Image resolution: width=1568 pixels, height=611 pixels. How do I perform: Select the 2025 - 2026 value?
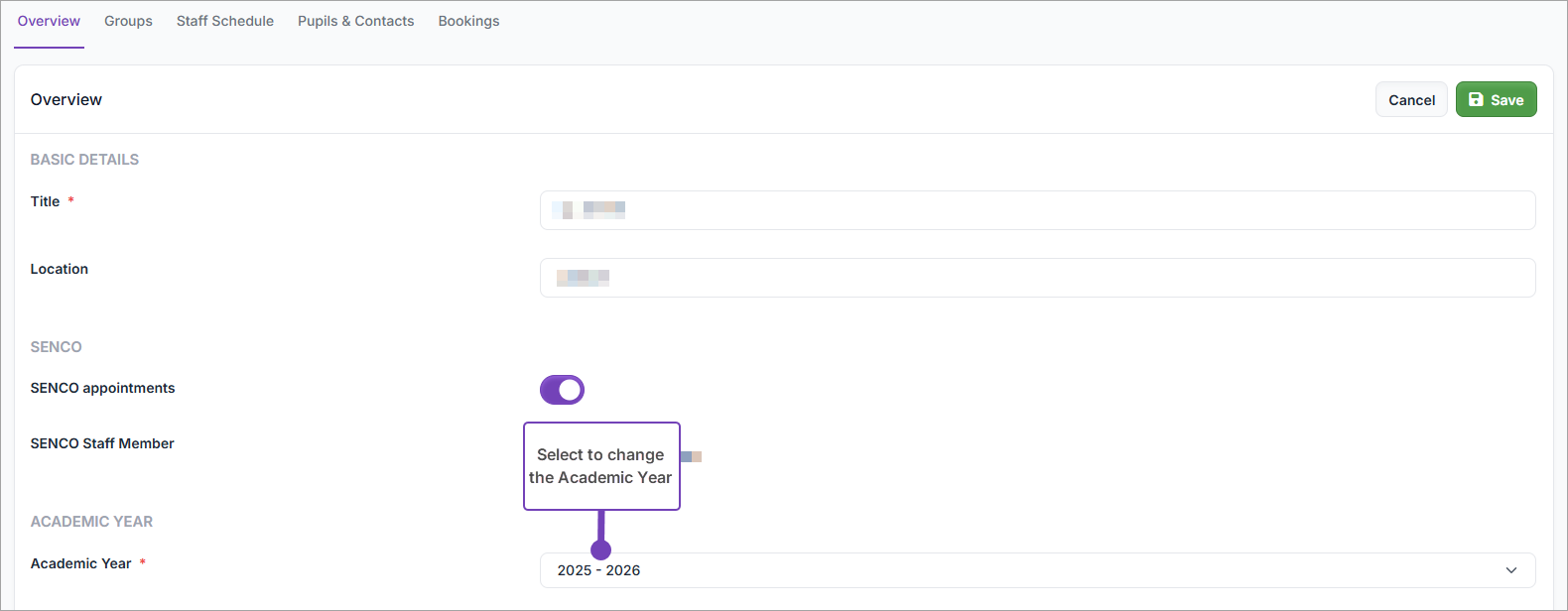pyautogui.click(x=598, y=570)
